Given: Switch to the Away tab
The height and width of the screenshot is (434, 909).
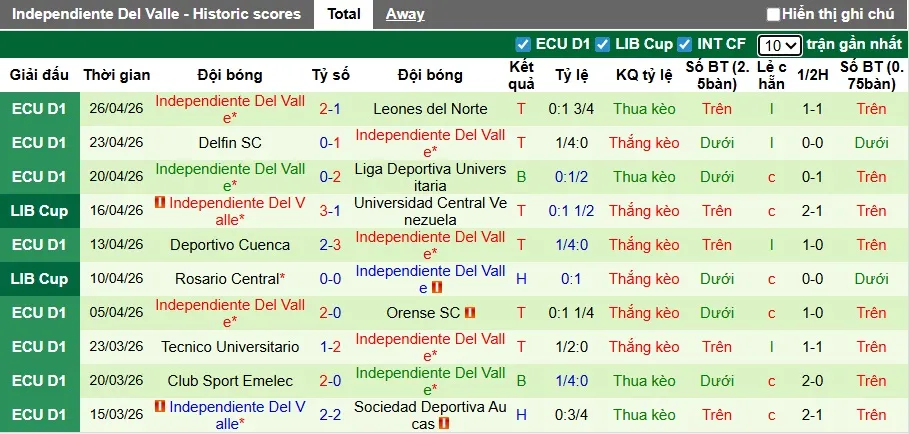Looking at the screenshot, I should [405, 14].
